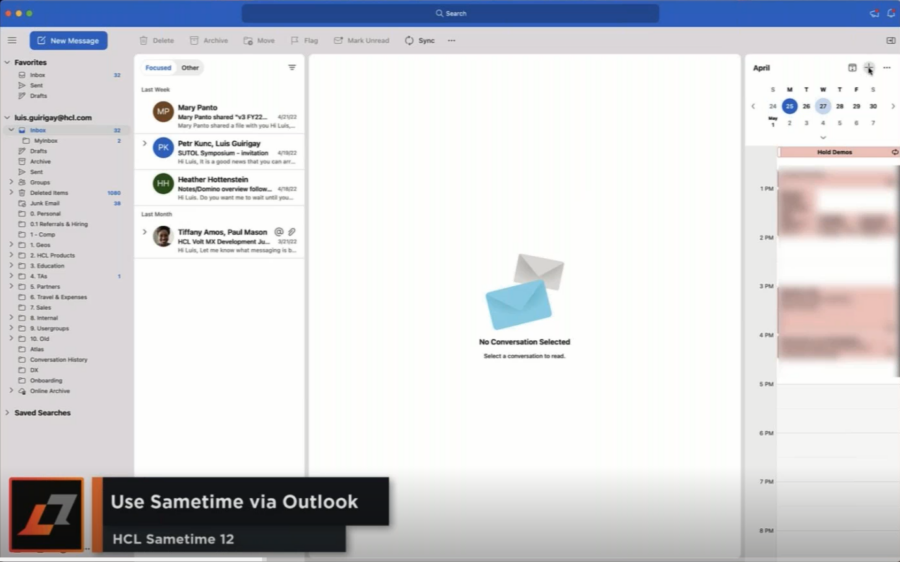This screenshot has height=562, width=900.
Task: Expand the Groups folder
Action: click(11, 183)
